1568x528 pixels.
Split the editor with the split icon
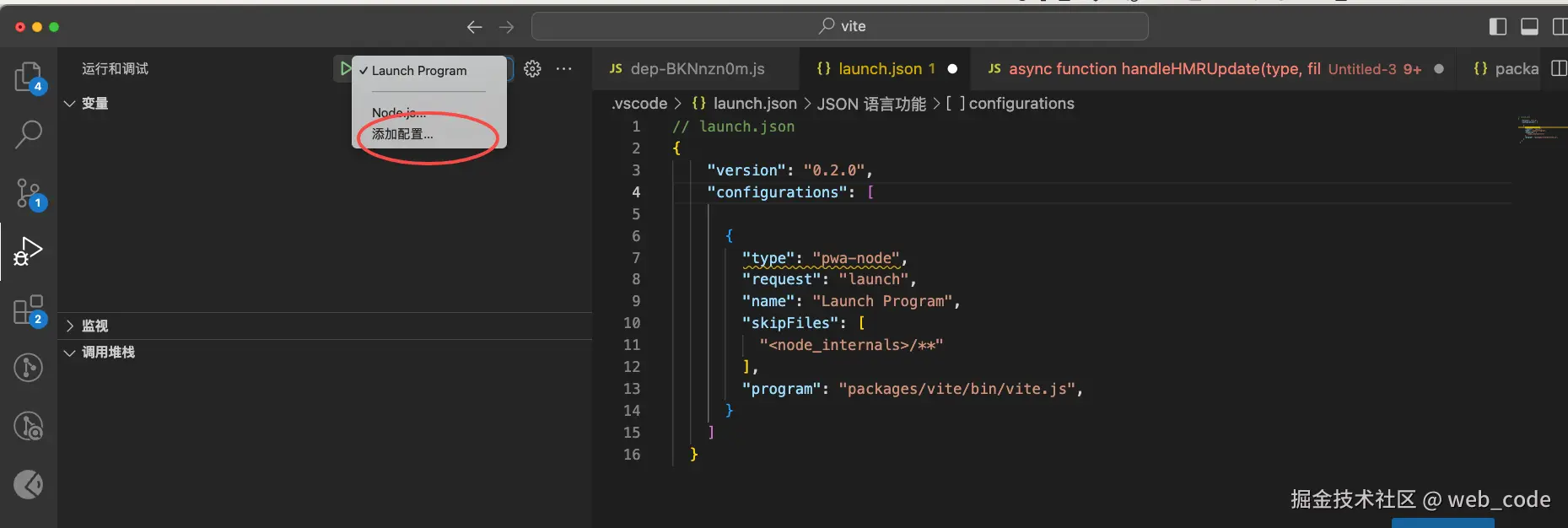point(1559,68)
